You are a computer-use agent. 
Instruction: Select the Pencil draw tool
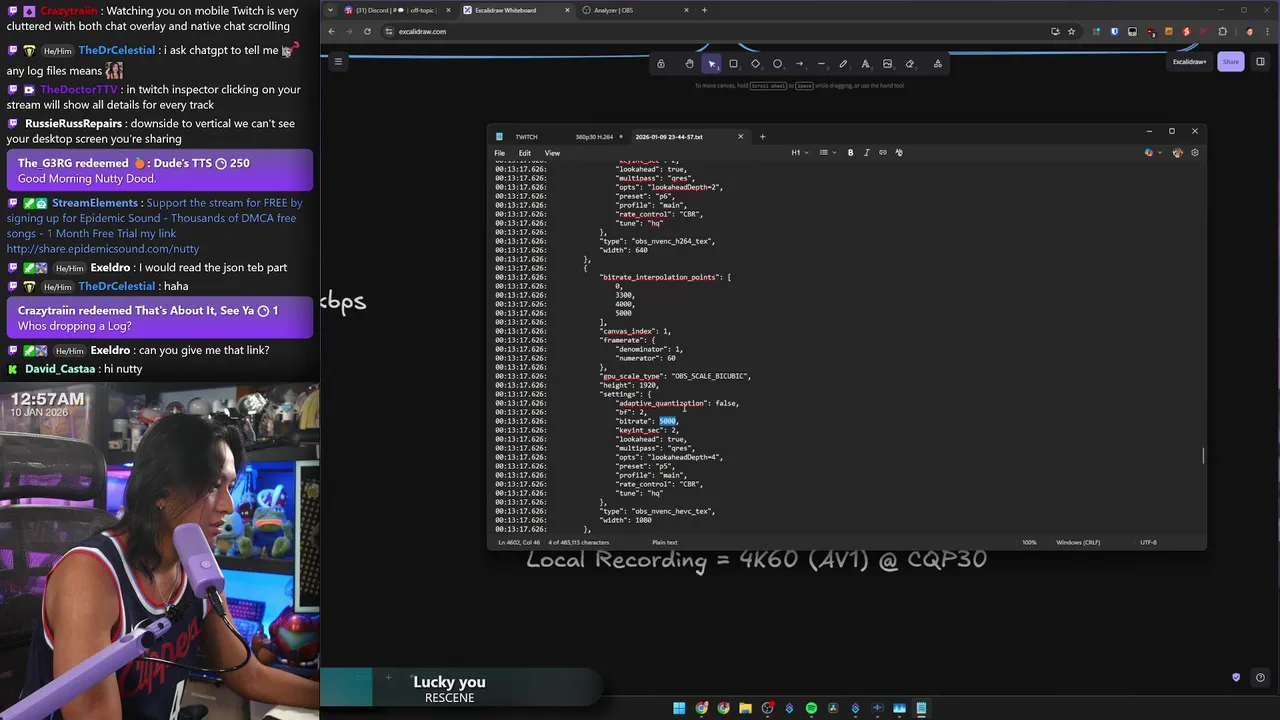(x=843, y=64)
